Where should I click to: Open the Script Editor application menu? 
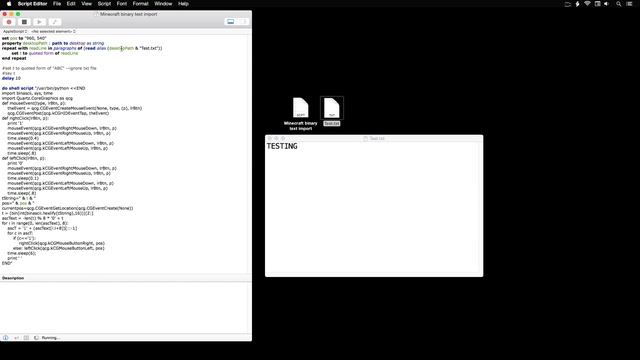pos(32,4)
